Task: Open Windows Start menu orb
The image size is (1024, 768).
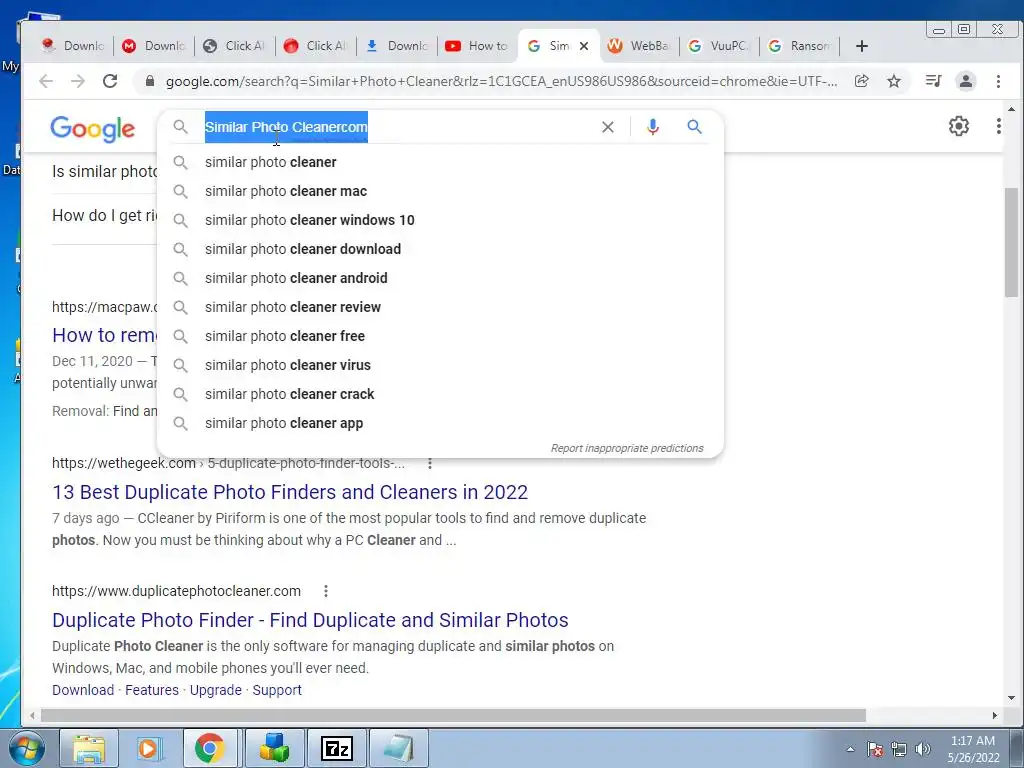Action: [x=26, y=748]
